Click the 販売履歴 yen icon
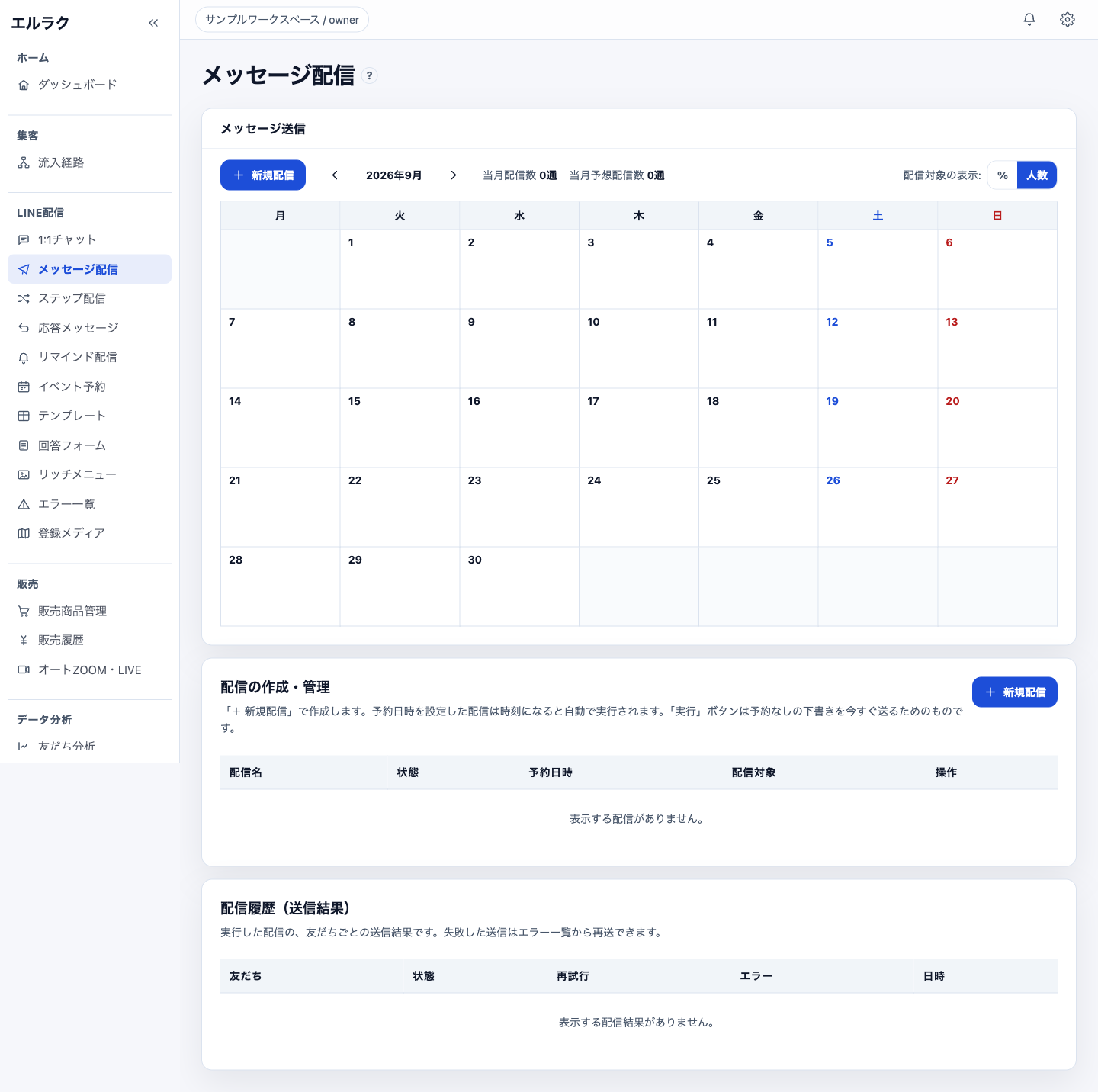Screen dimensions: 1098x1092 (24, 641)
